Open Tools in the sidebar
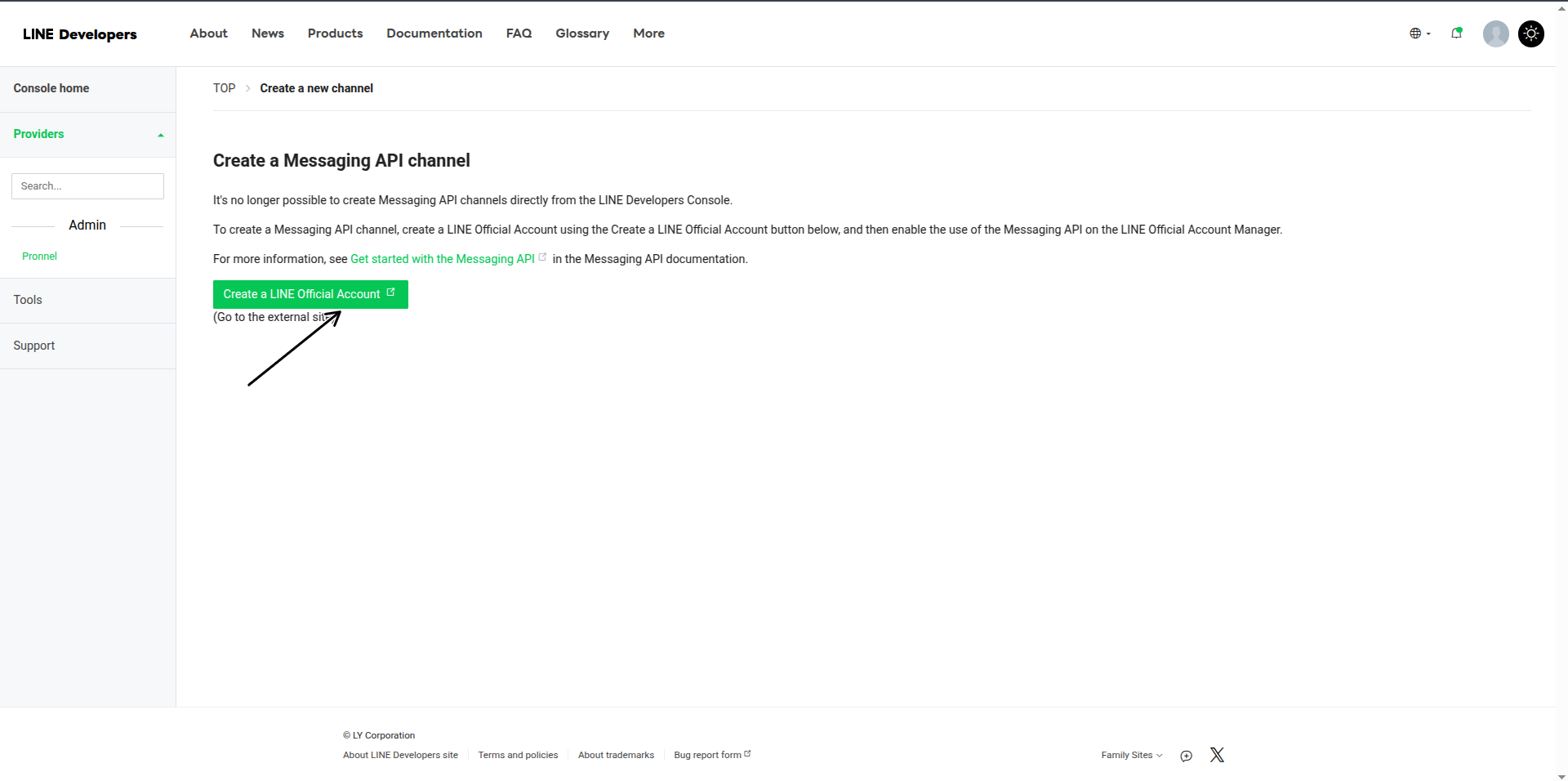Image resolution: width=1568 pixels, height=781 pixels. coord(87,301)
